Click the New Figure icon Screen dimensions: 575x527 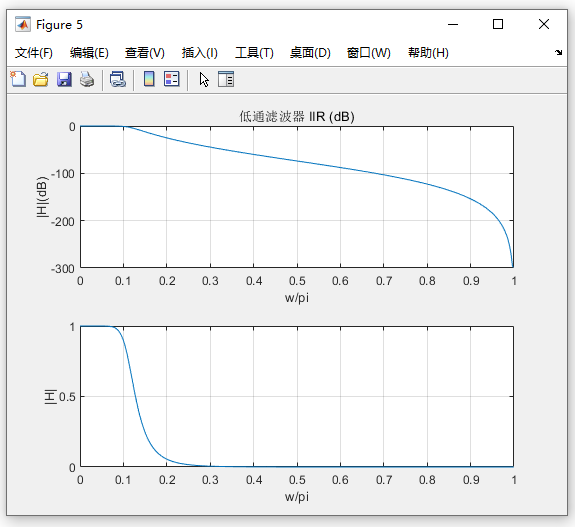pos(18,79)
